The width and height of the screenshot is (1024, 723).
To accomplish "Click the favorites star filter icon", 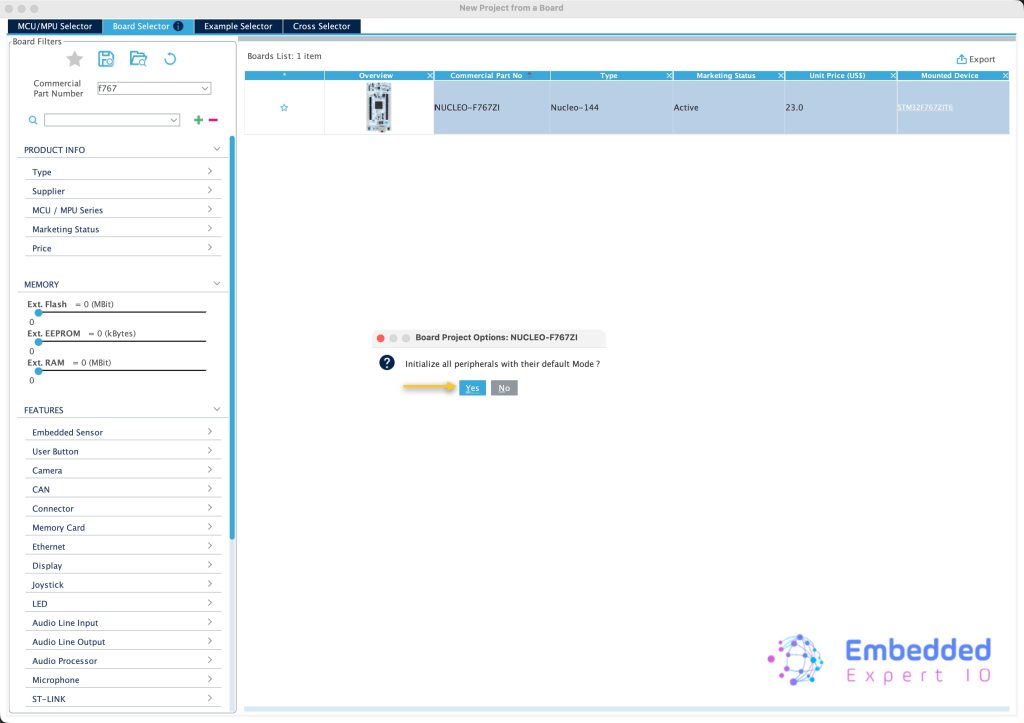I will [75, 59].
